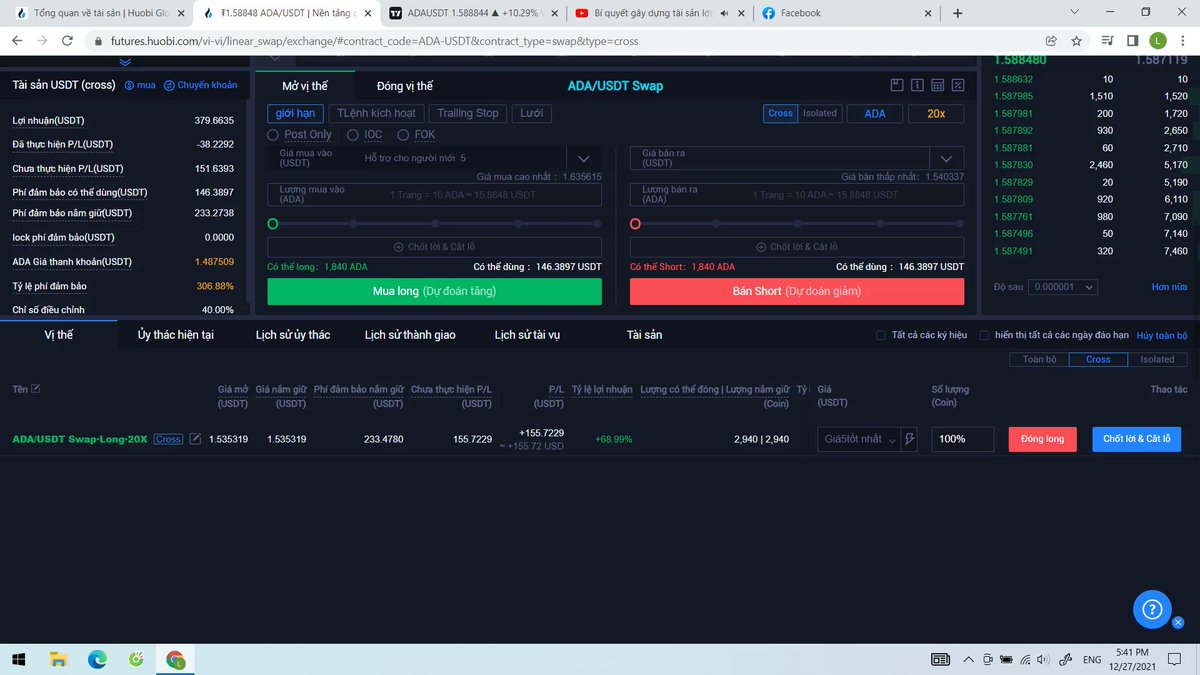Screen dimensions: 1200x675
Task: Click the blue Chốt lời & Cắt lỗ button
Action: click(1137, 439)
